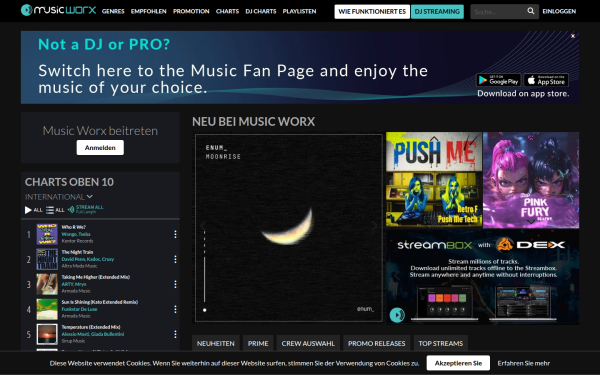Open Sun Is Shining cover thumbnail
The image size is (600, 375).
coord(47,309)
